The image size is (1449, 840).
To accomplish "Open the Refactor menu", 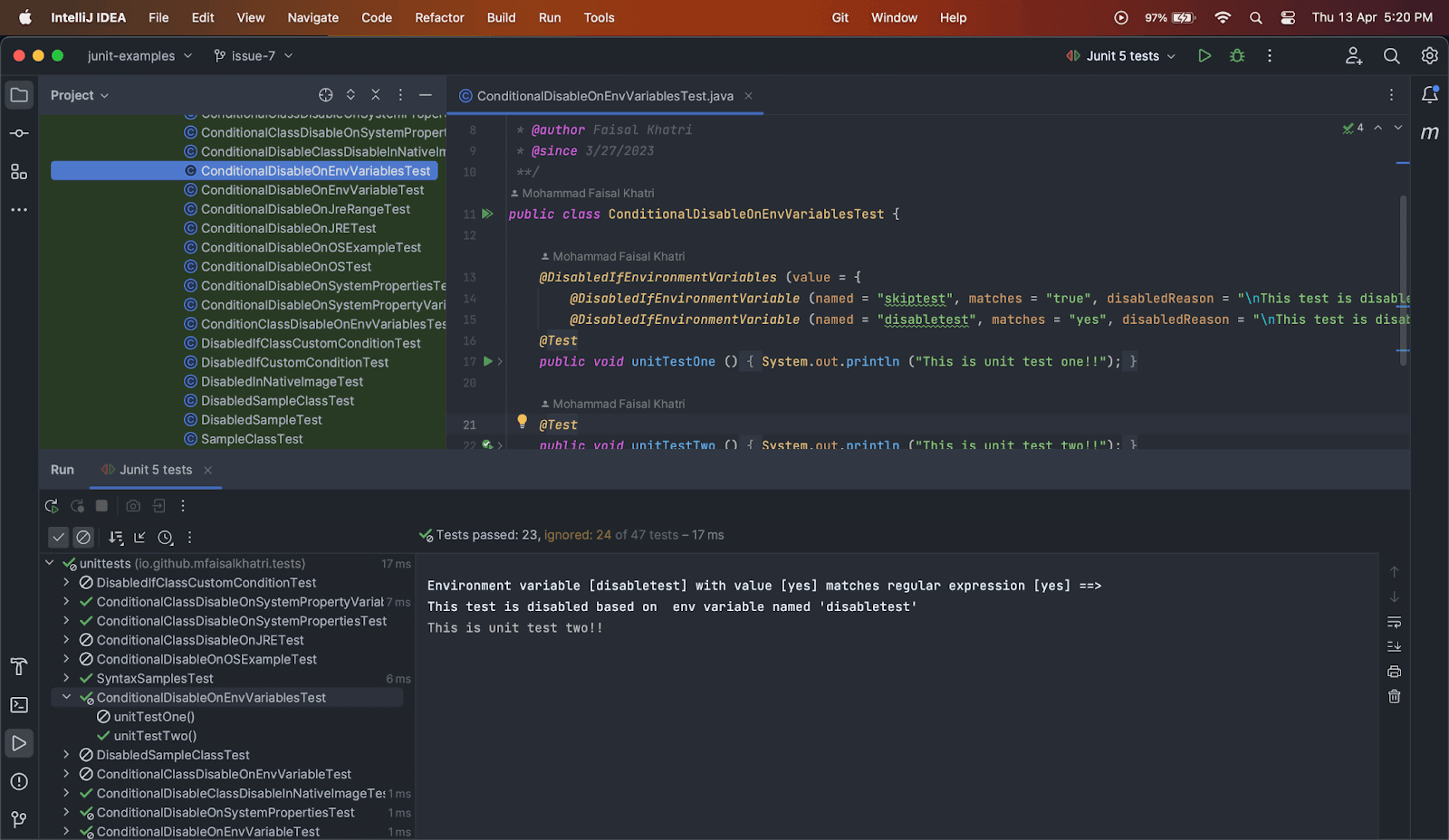I will tap(439, 17).
